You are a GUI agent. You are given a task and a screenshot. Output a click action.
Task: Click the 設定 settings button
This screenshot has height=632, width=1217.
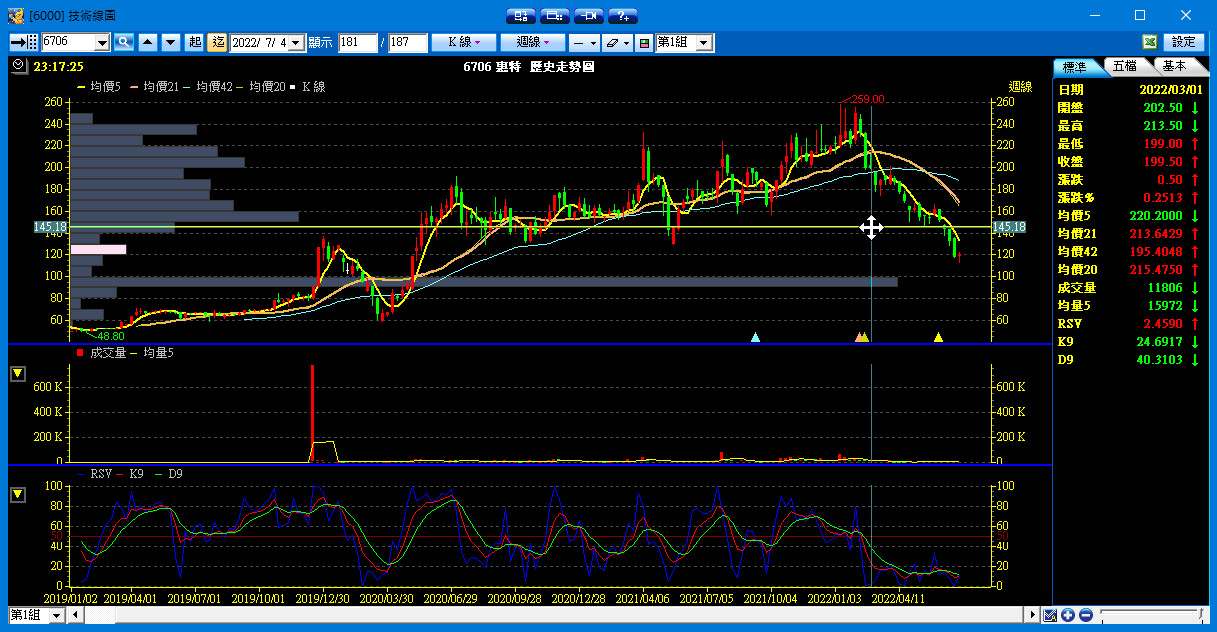pos(1183,42)
